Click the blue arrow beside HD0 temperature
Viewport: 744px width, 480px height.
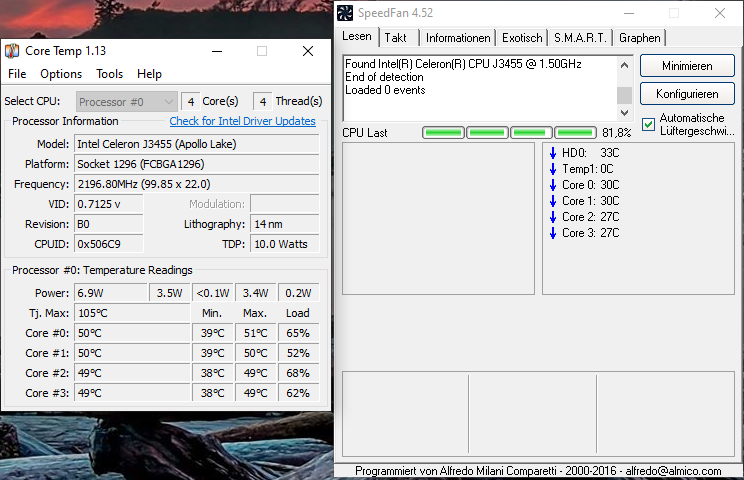[x=553, y=153]
